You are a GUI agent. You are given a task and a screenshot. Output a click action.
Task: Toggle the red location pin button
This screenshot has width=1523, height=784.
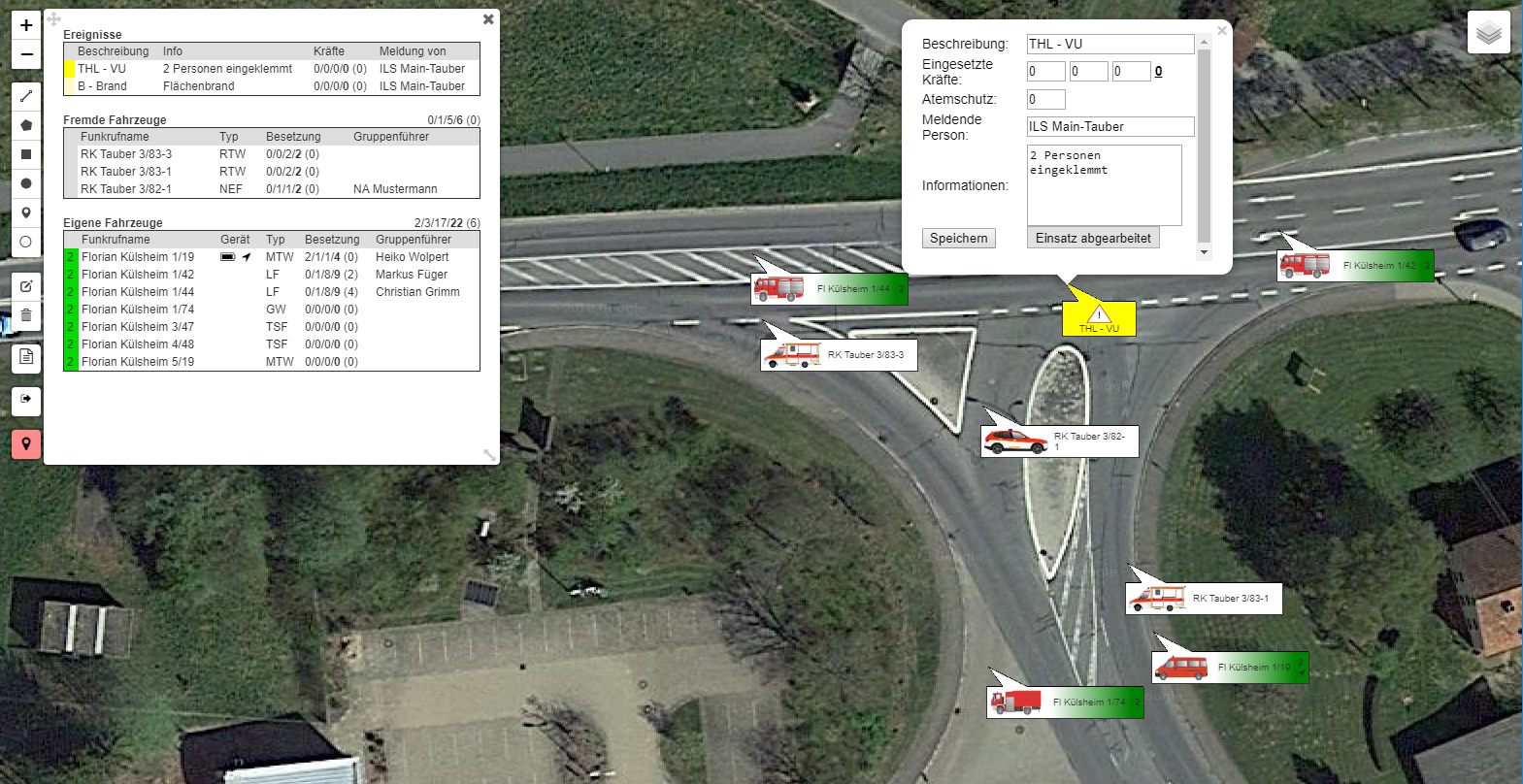(26, 444)
